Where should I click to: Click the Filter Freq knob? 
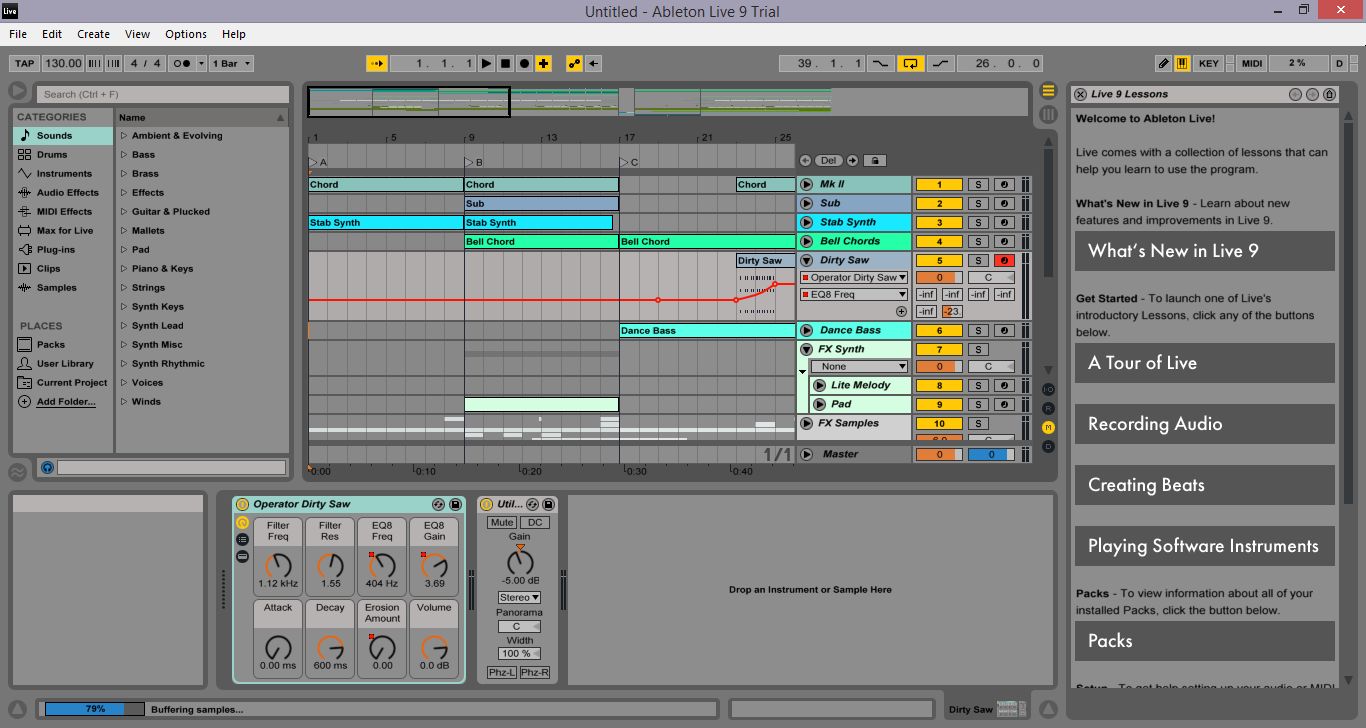(278, 565)
